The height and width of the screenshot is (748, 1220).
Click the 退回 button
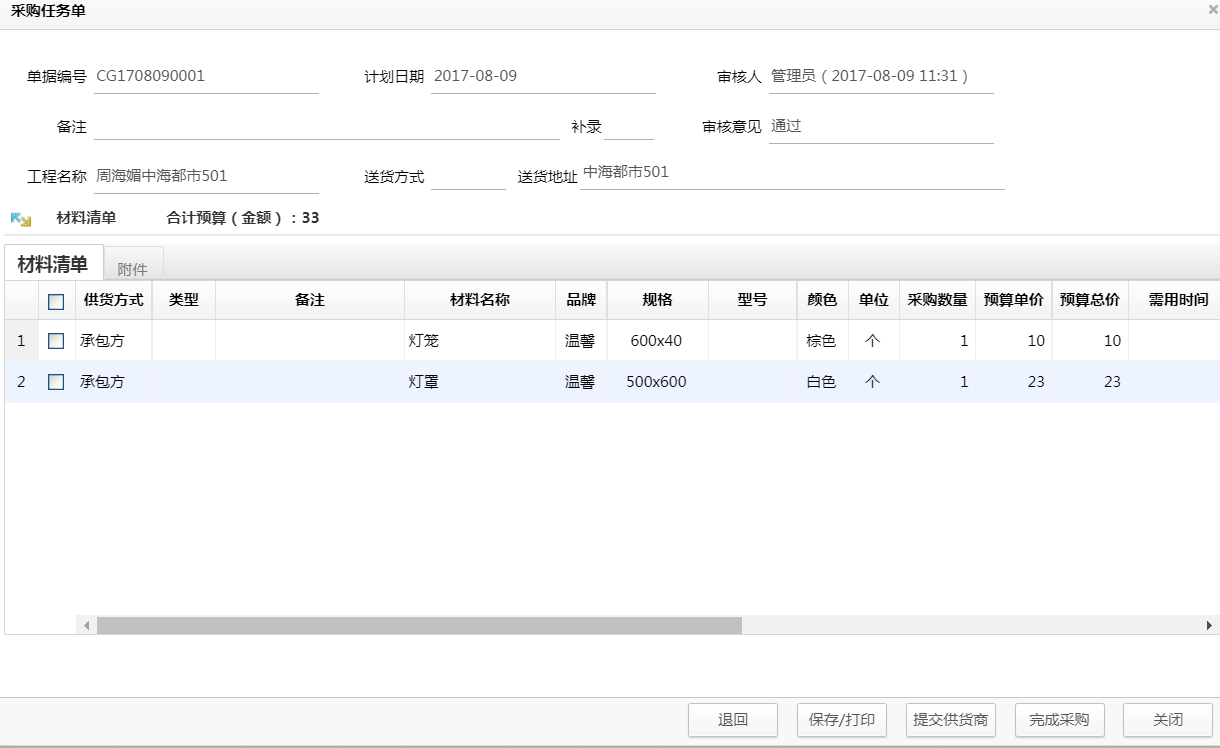pos(733,720)
